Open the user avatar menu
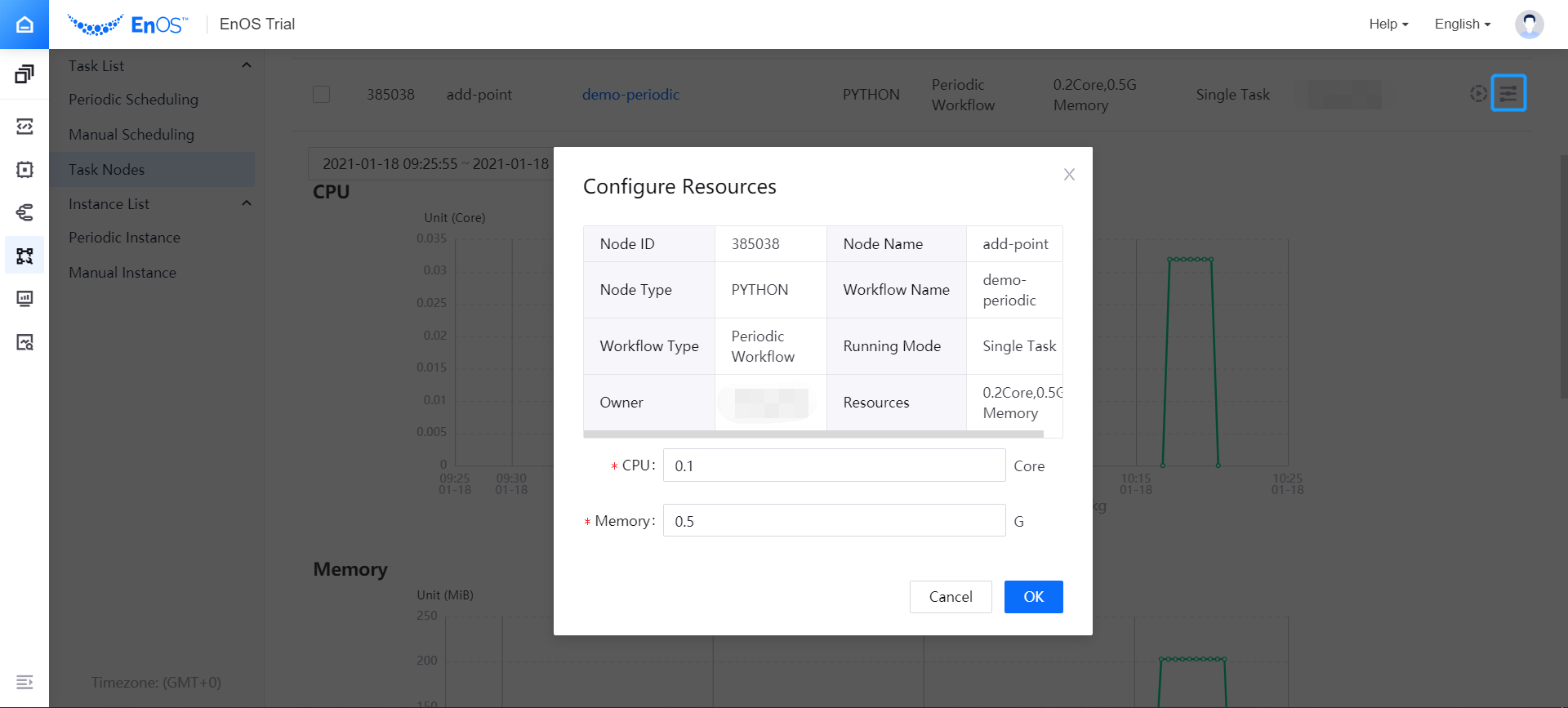This screenshot has height=708, width=1568. click(x=1529, y=24)
